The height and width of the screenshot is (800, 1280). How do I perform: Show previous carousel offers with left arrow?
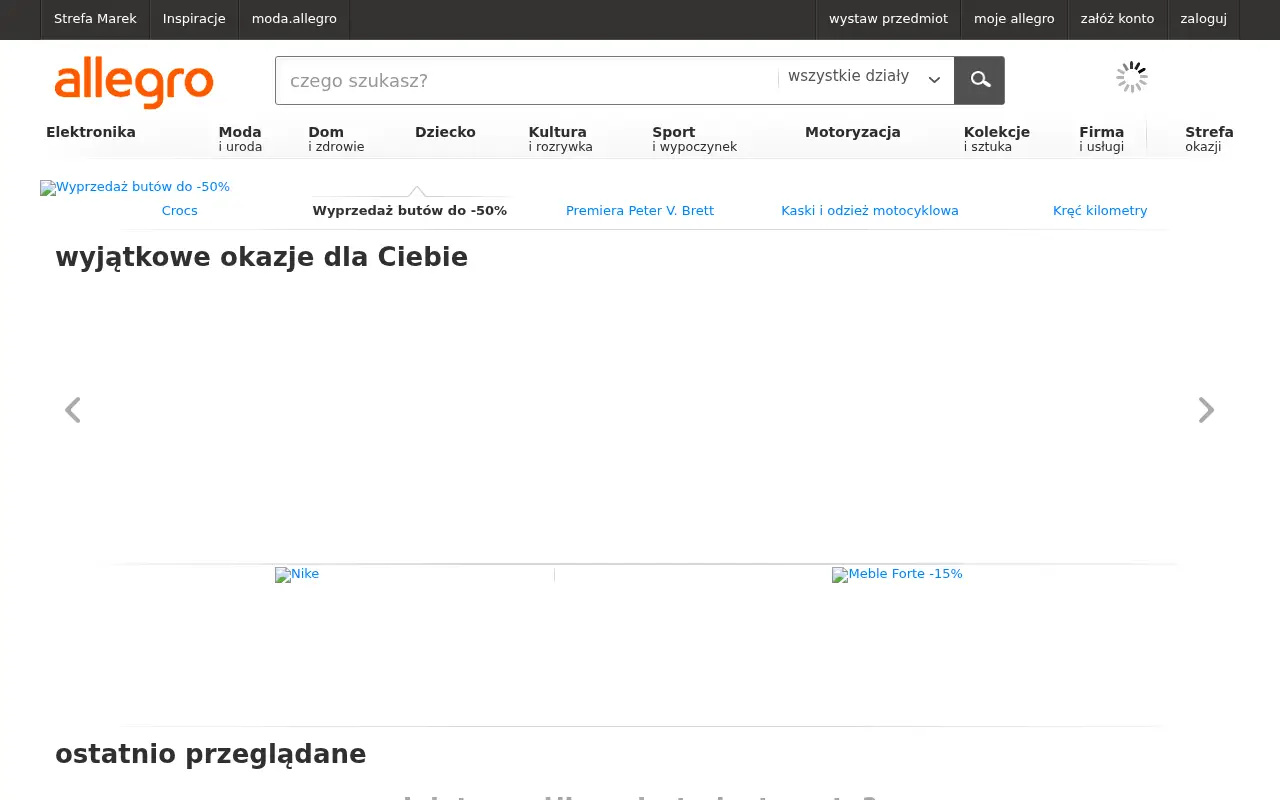[x=72, y=410]
